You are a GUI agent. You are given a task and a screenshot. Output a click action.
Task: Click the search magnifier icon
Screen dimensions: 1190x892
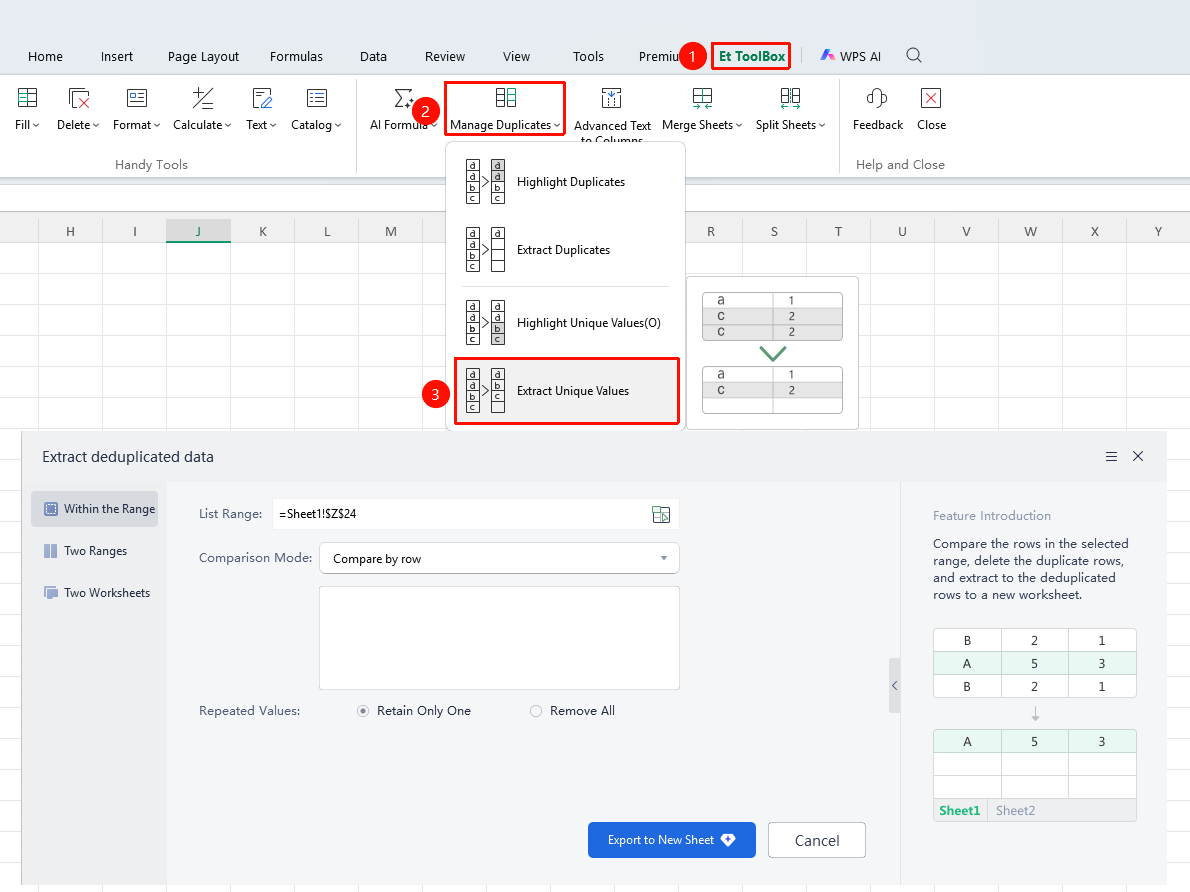tap(914, 55)
